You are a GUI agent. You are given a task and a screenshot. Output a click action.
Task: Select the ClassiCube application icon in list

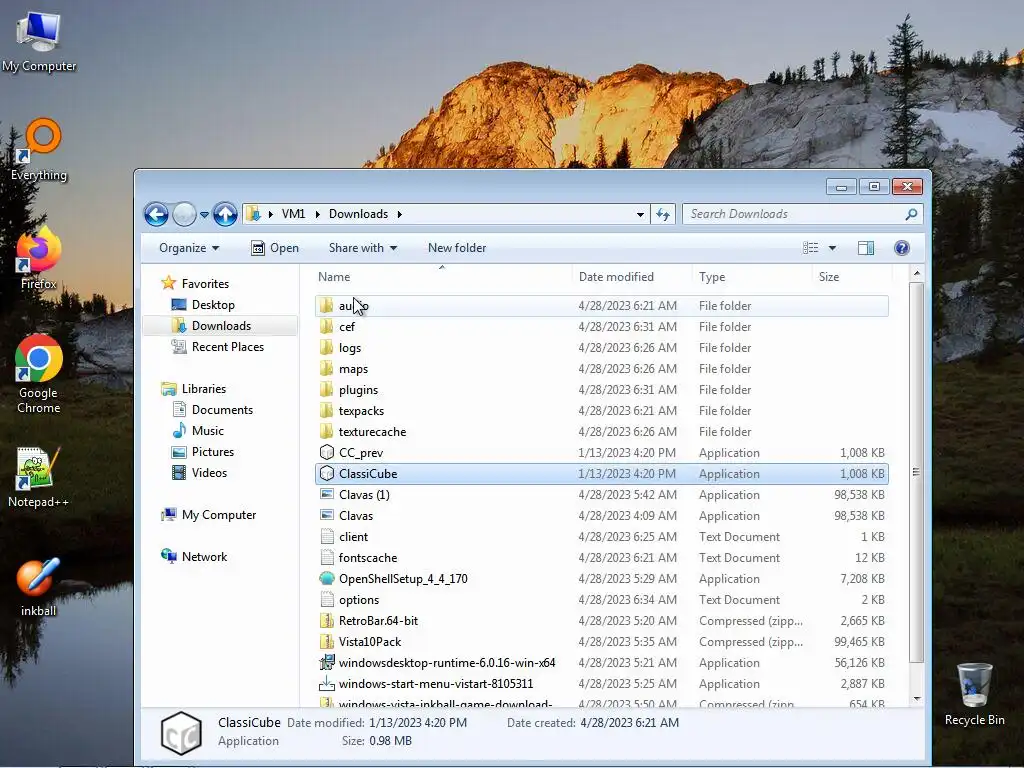pos(327,474)
